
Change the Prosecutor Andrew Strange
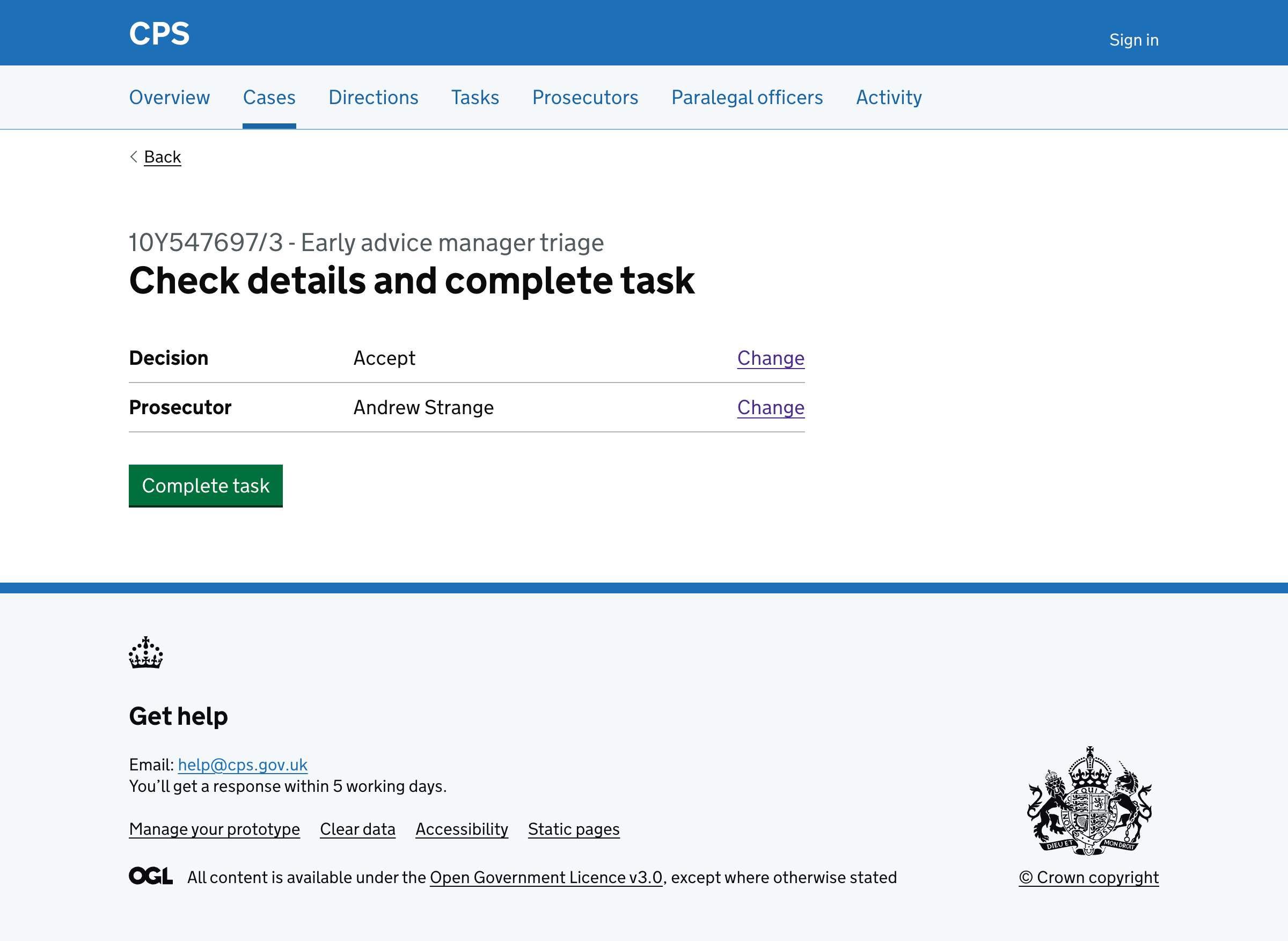coord(771,407)
